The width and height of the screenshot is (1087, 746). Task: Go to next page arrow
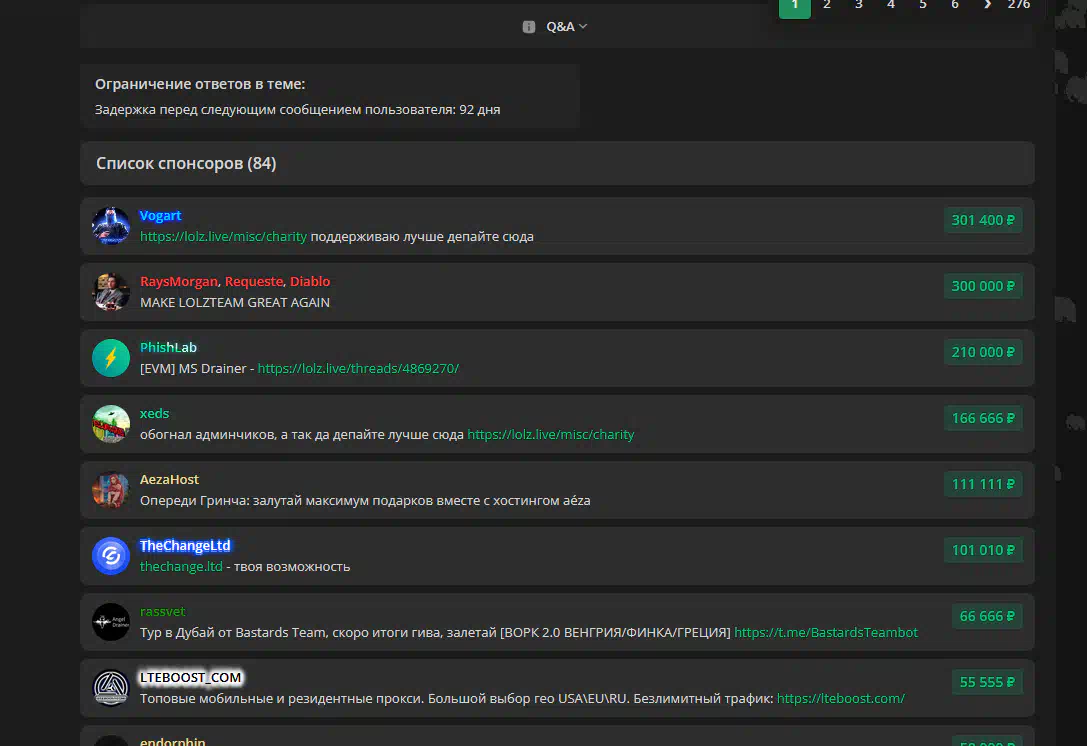[987, 5]
